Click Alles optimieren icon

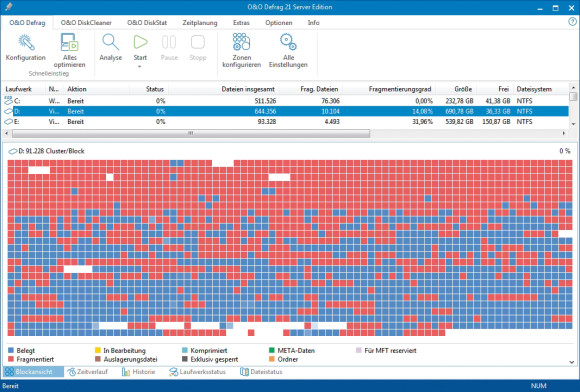click(x=69, y=43)
